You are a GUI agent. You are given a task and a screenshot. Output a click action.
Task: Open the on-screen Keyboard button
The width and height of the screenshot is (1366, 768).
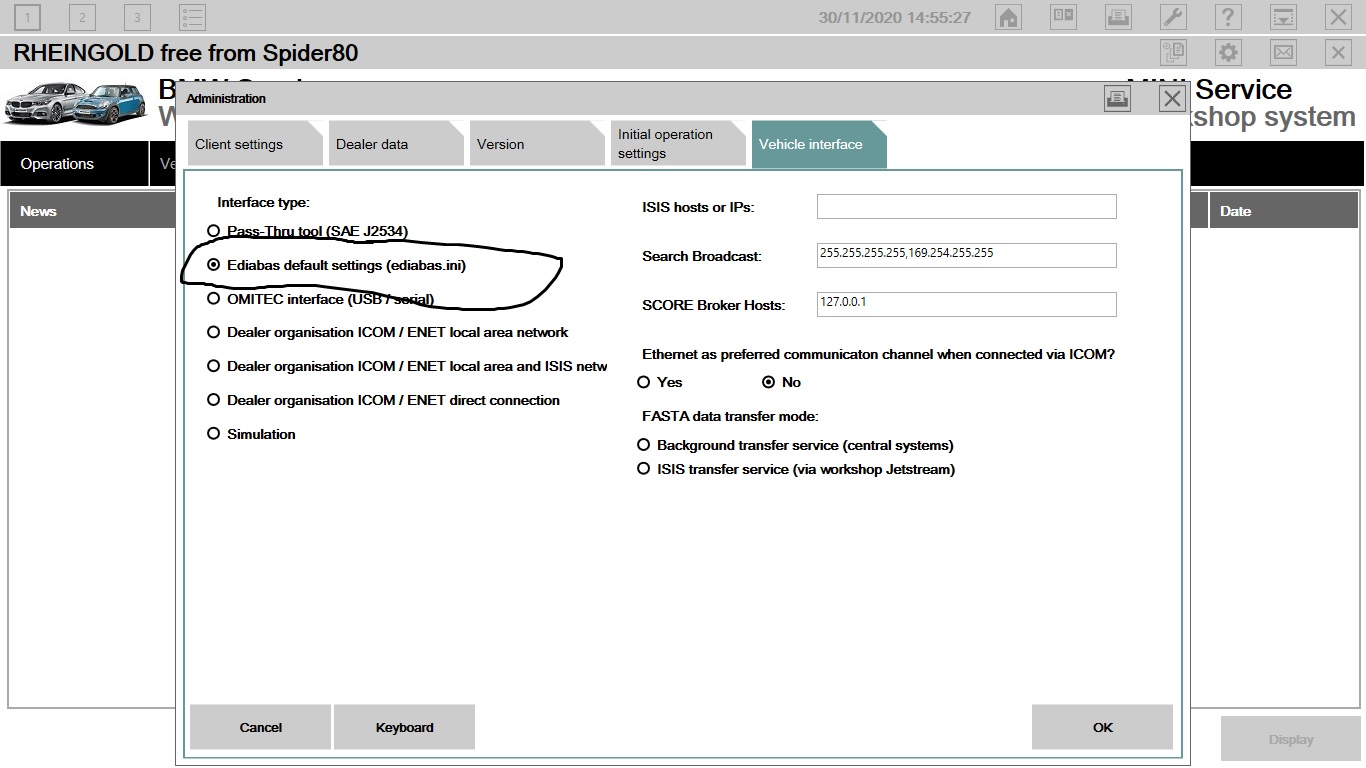pos(404,727)
